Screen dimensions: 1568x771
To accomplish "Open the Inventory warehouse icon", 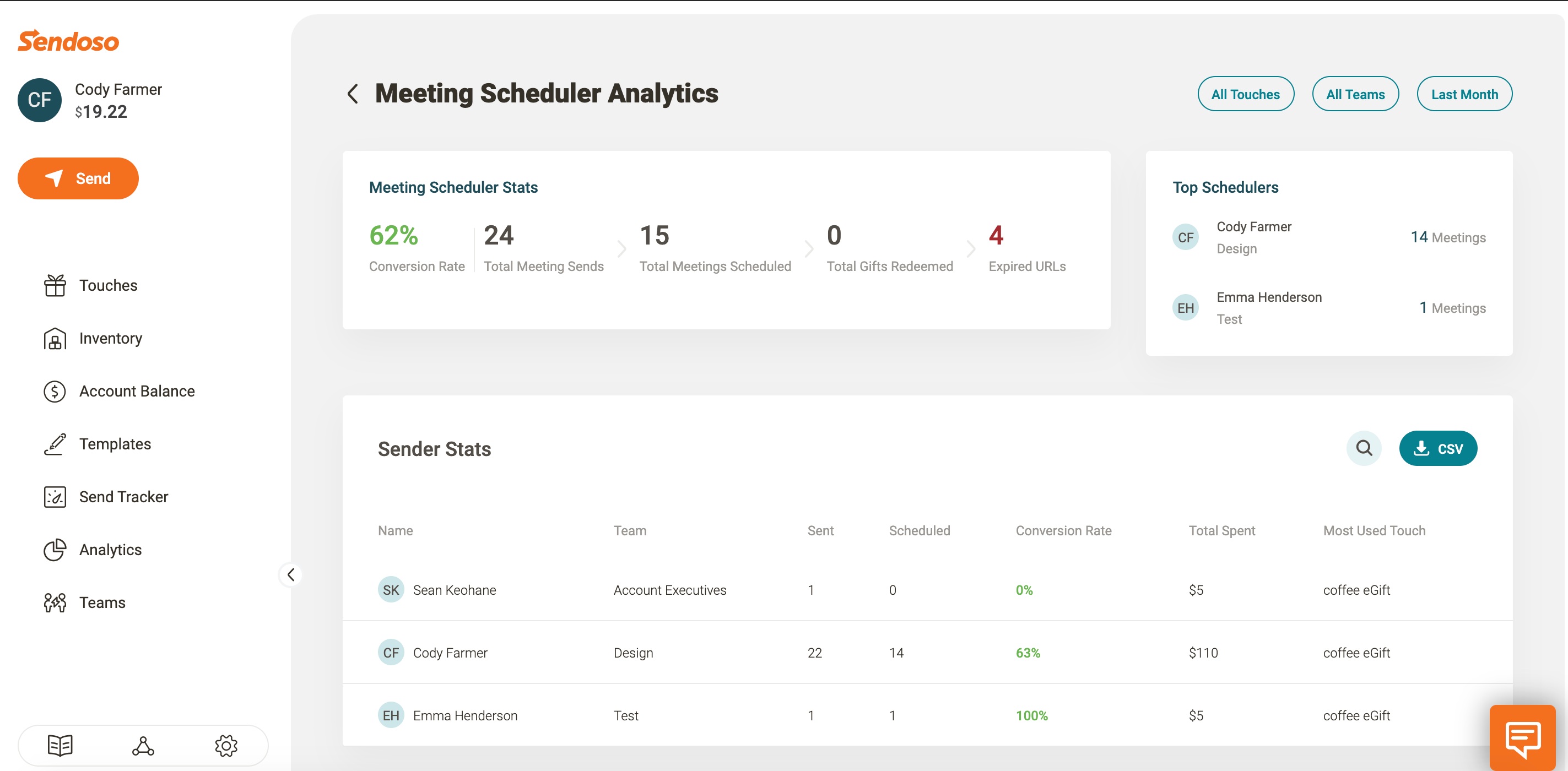I will click(x=55, y=338).
